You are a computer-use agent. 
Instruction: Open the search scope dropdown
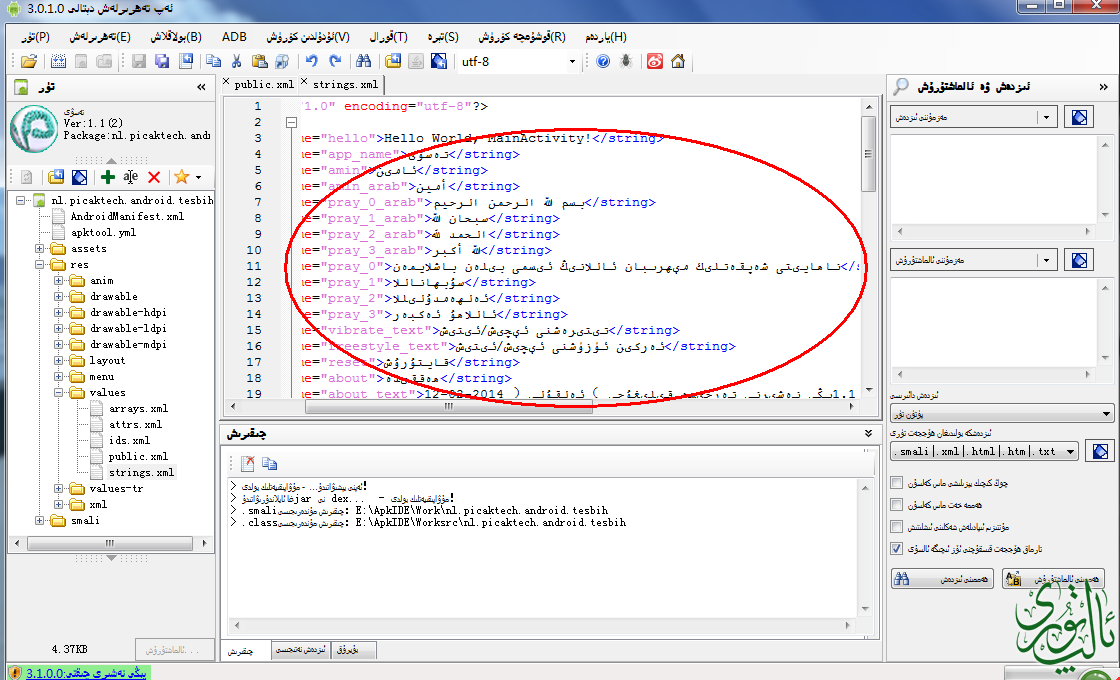(1001, 414)
